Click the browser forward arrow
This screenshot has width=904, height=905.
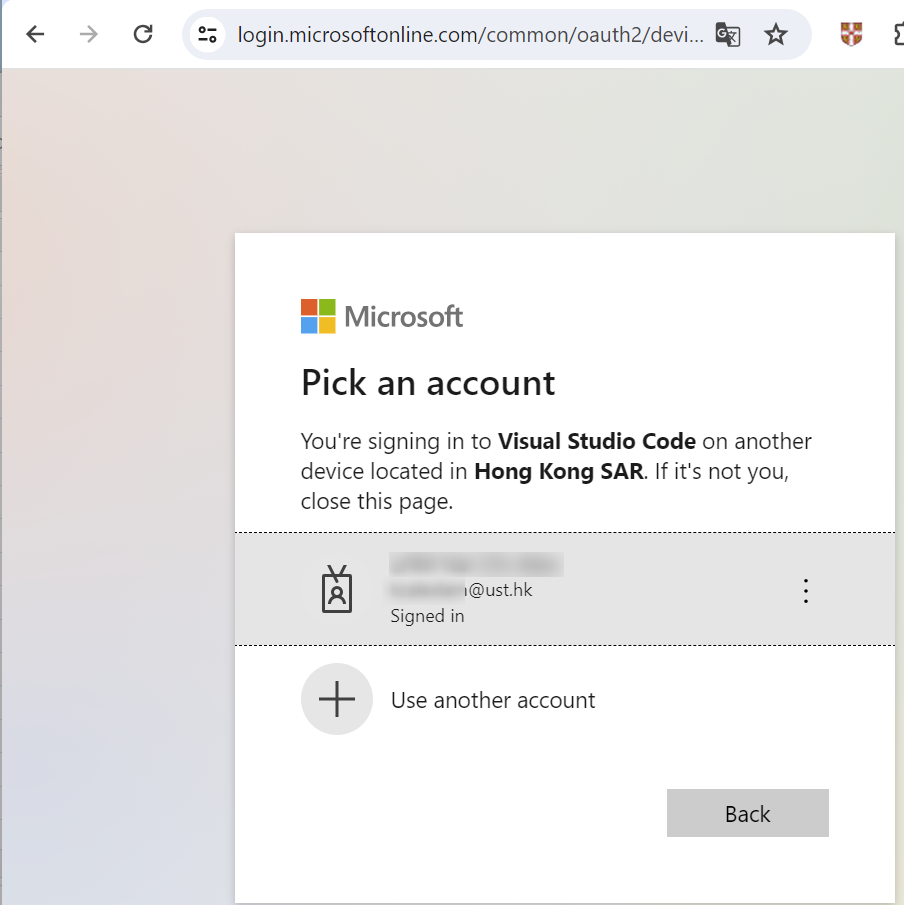[x=89, y=35]
